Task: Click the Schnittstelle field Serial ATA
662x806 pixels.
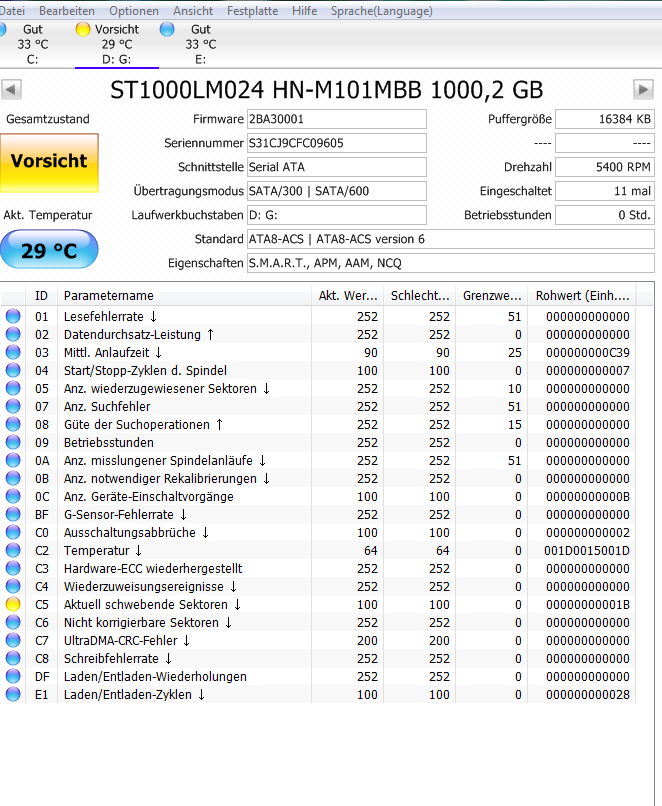Action: pos(337,167)
